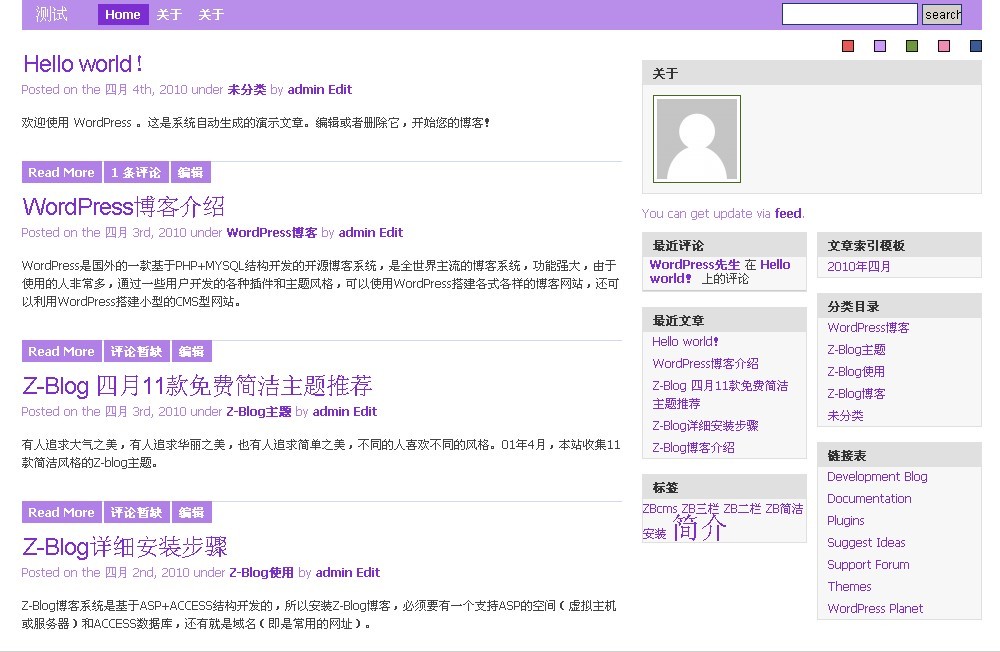The width and height of the screenshot is (1000, 652).
Task: Click the ZB二栏 tag
Action: pos(742,509)
